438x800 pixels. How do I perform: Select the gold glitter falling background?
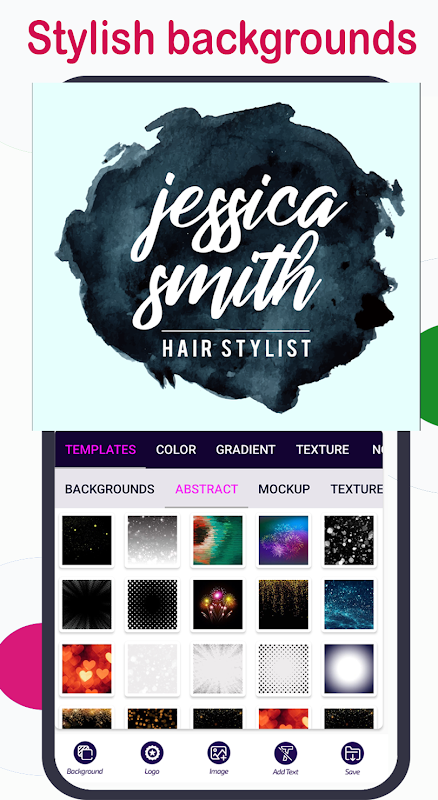coord(283,604)
